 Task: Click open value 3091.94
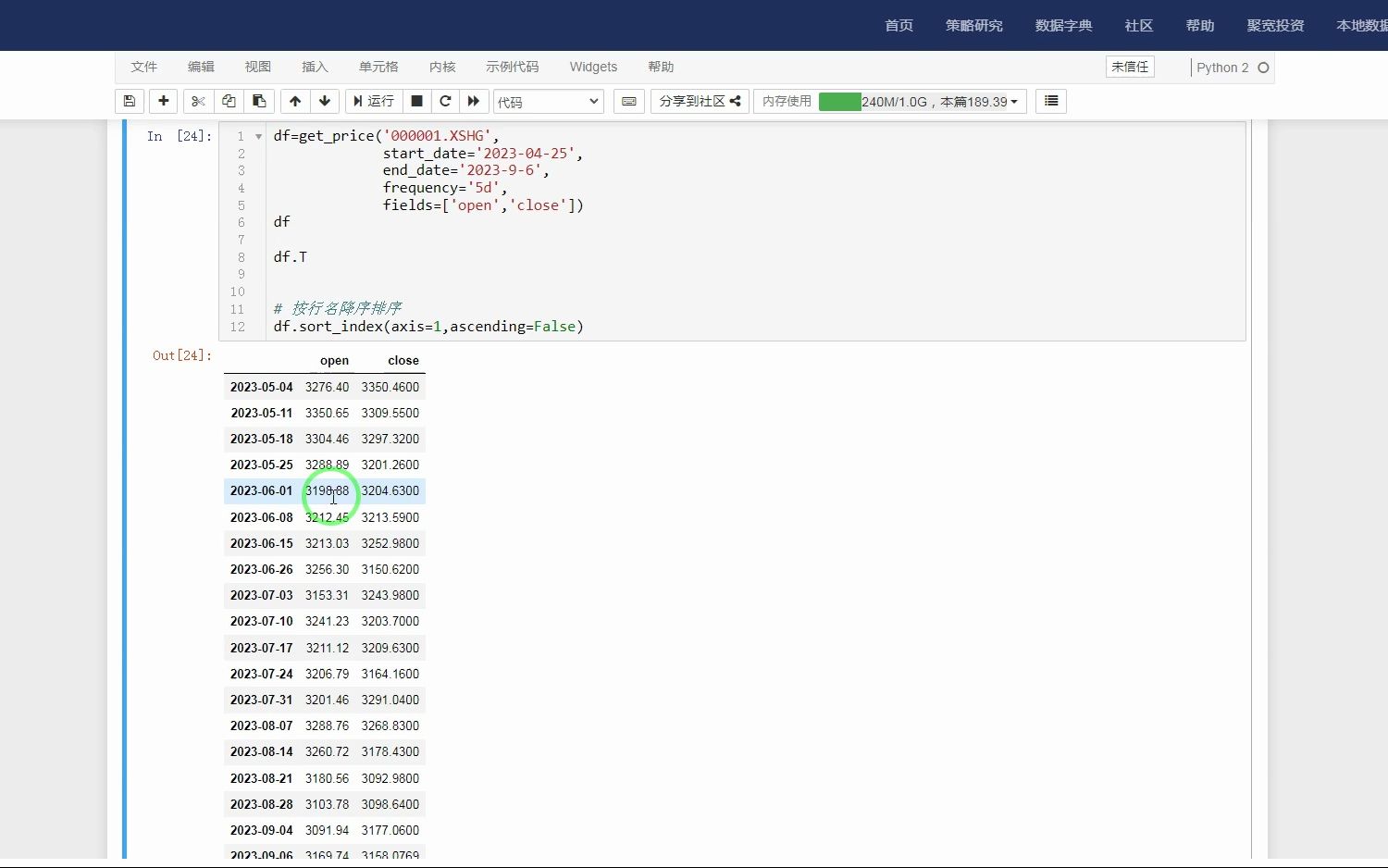coord(328,830)
